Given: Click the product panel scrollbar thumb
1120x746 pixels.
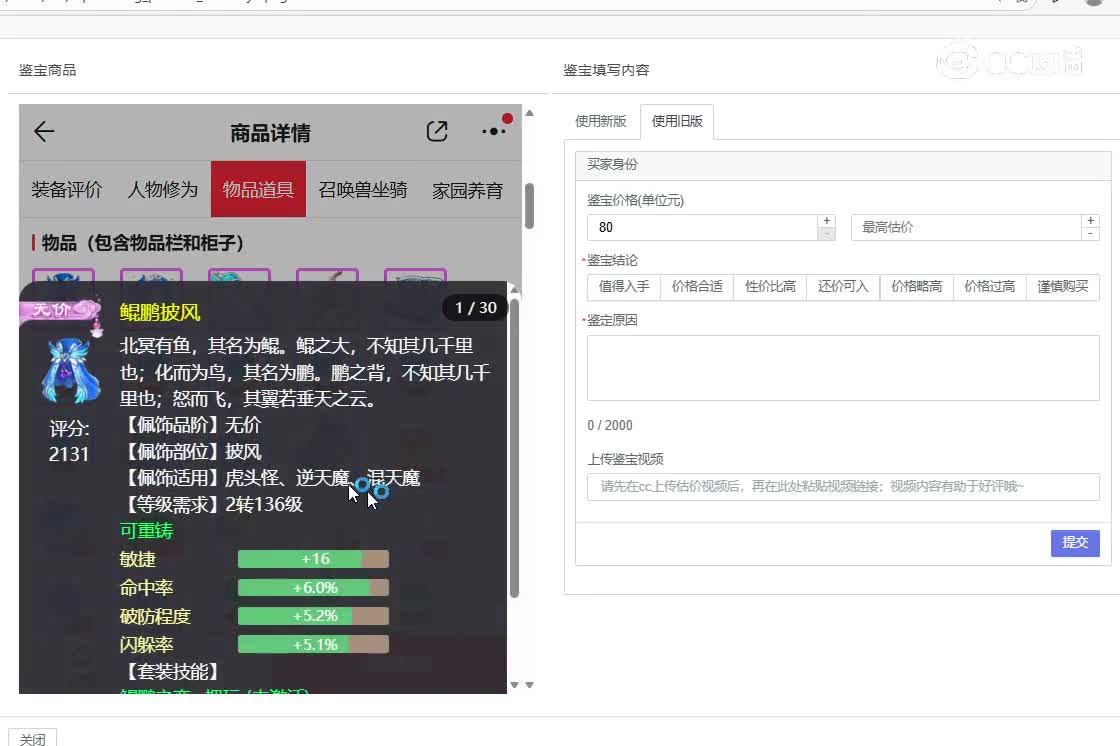Looking at the screenshot, I should (x=529, y=206).
